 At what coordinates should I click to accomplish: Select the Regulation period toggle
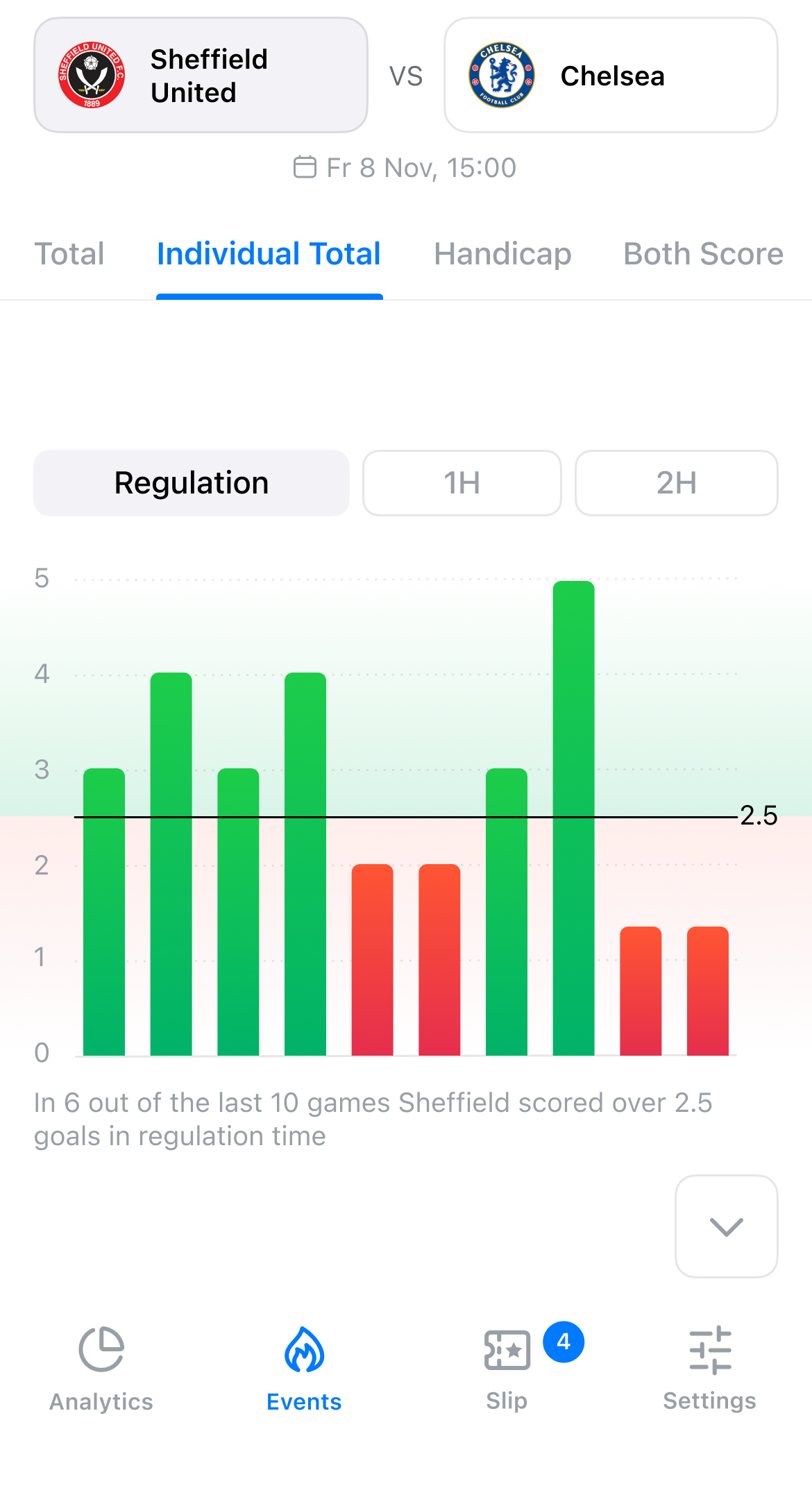(x=192, y=483)
